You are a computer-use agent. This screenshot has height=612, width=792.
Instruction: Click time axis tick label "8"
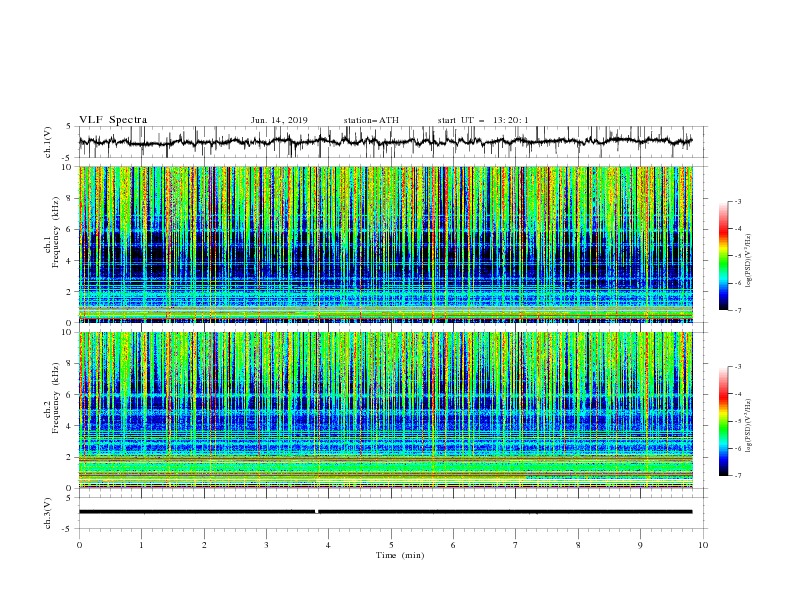(578, 545)
